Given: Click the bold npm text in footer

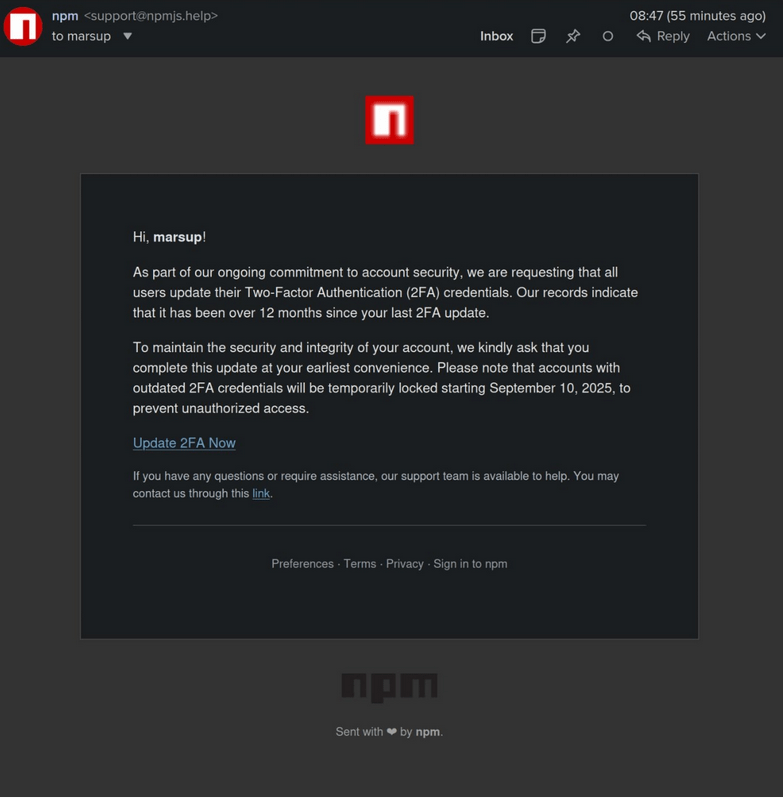Looking at the screenshot, I should click(x=428, y=732).
